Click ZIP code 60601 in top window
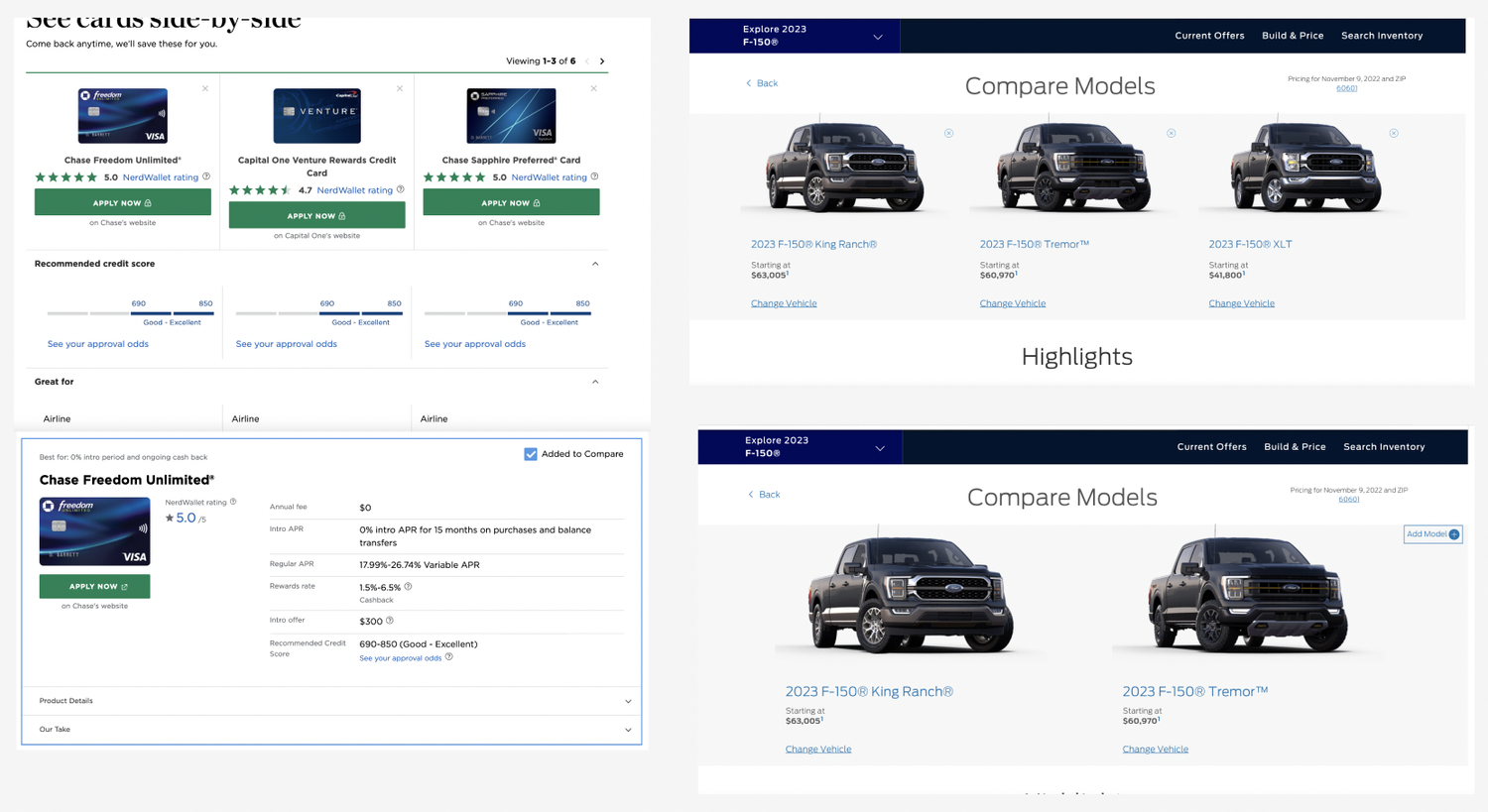Image resolution: width=1488 pixels, height=812 pixels. pos(1346,88)
